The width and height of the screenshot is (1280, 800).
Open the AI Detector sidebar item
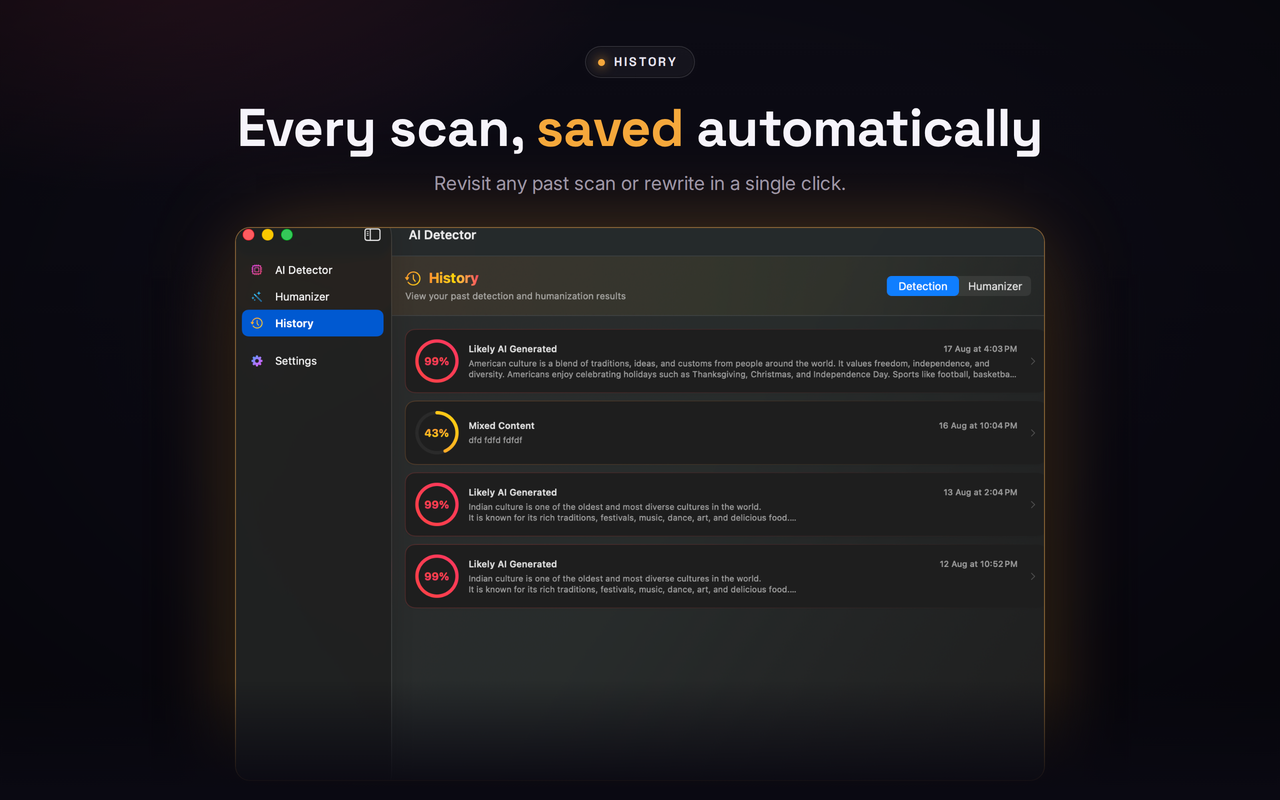(x=312, y=270)
